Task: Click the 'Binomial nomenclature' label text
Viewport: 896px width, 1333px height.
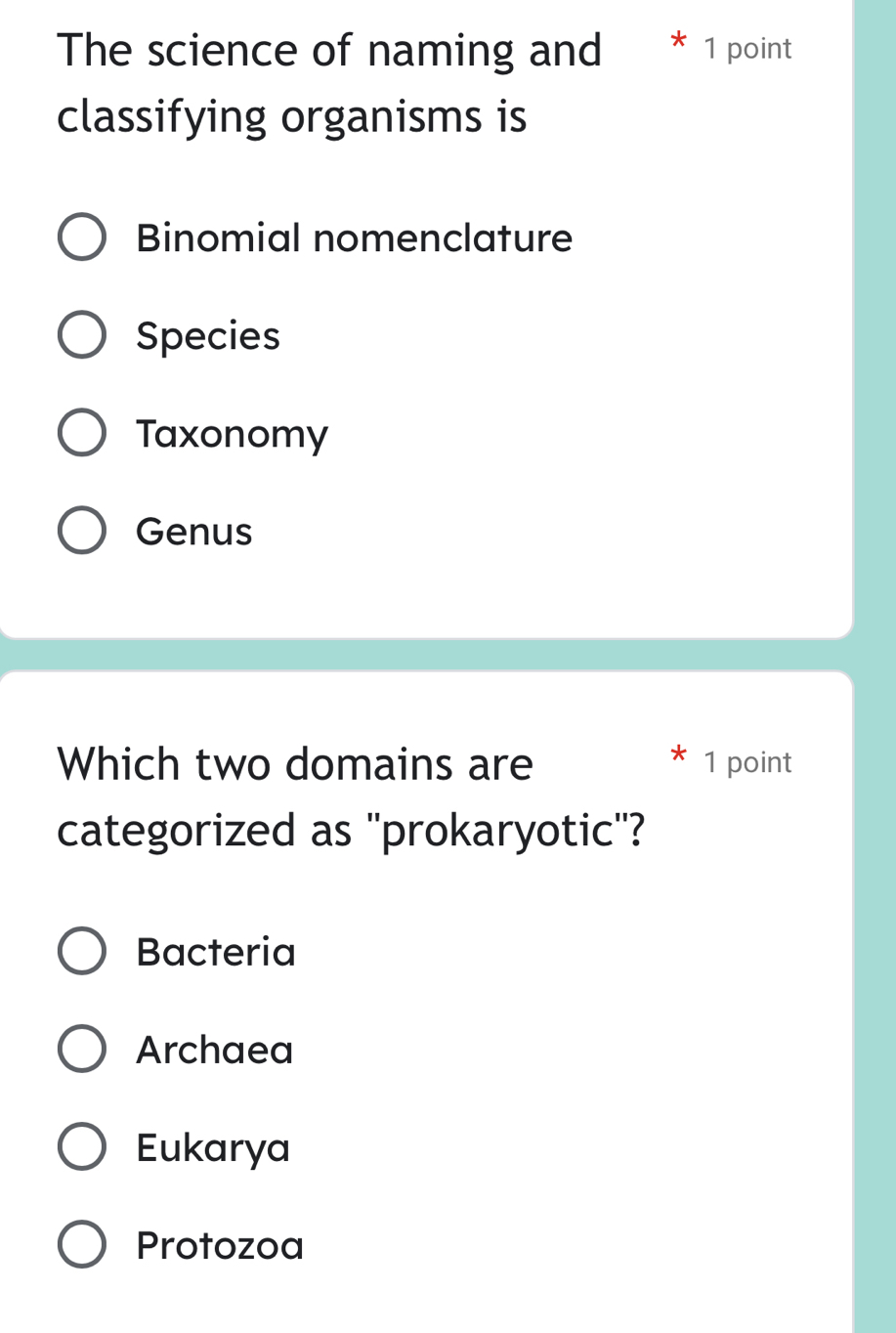Action: pos(354,237)
